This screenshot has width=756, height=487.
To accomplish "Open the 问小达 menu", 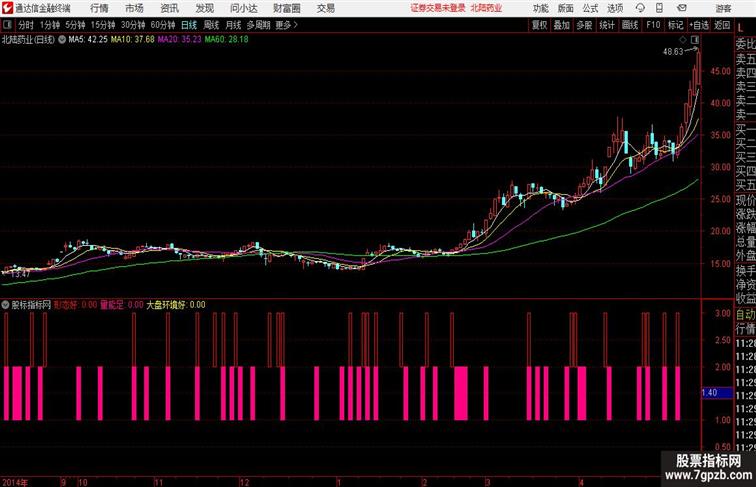I will (244, 8).
